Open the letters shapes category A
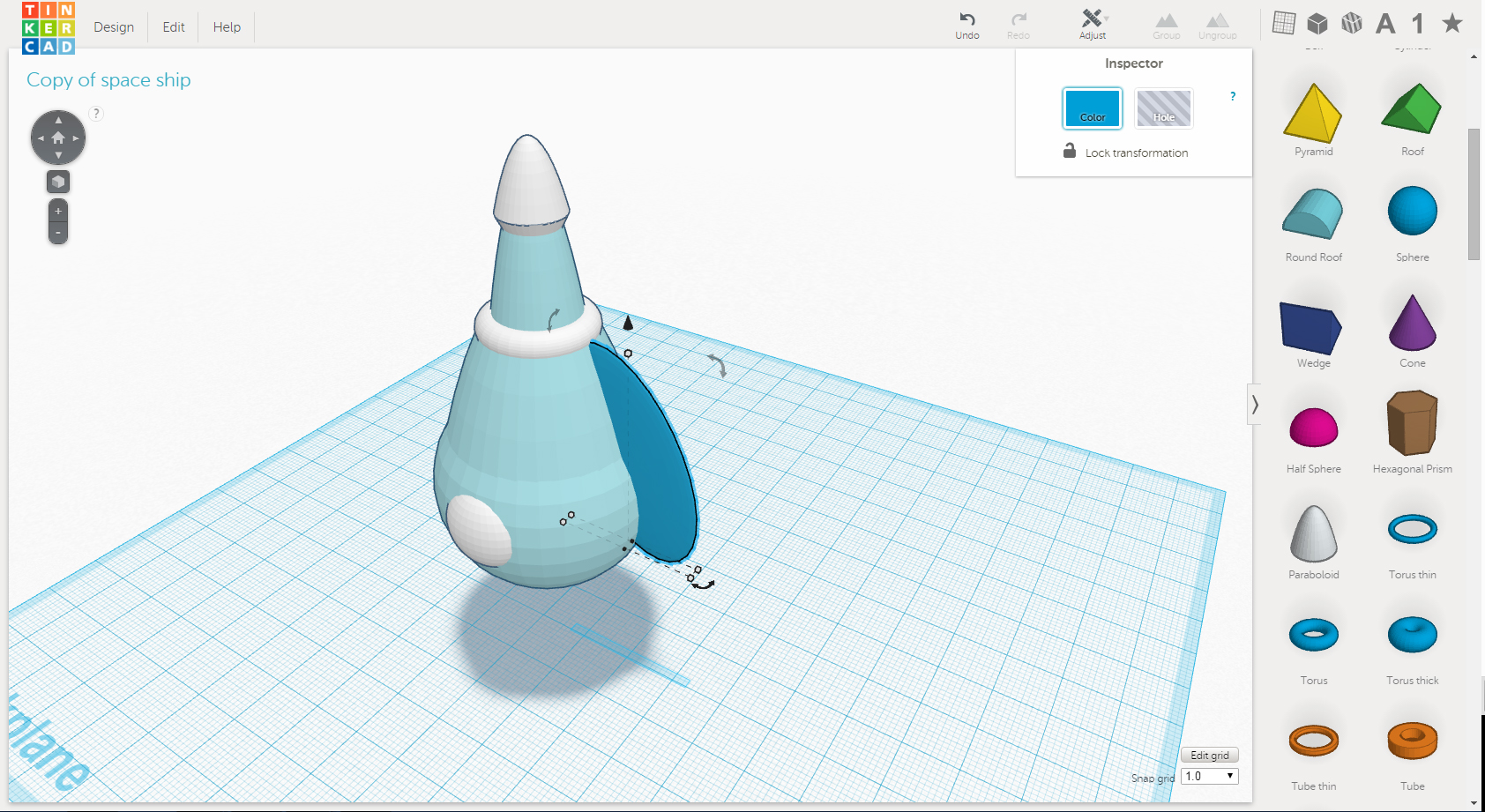The image size is (1485, 812). pyautogui.click(x=1385, y=23)
